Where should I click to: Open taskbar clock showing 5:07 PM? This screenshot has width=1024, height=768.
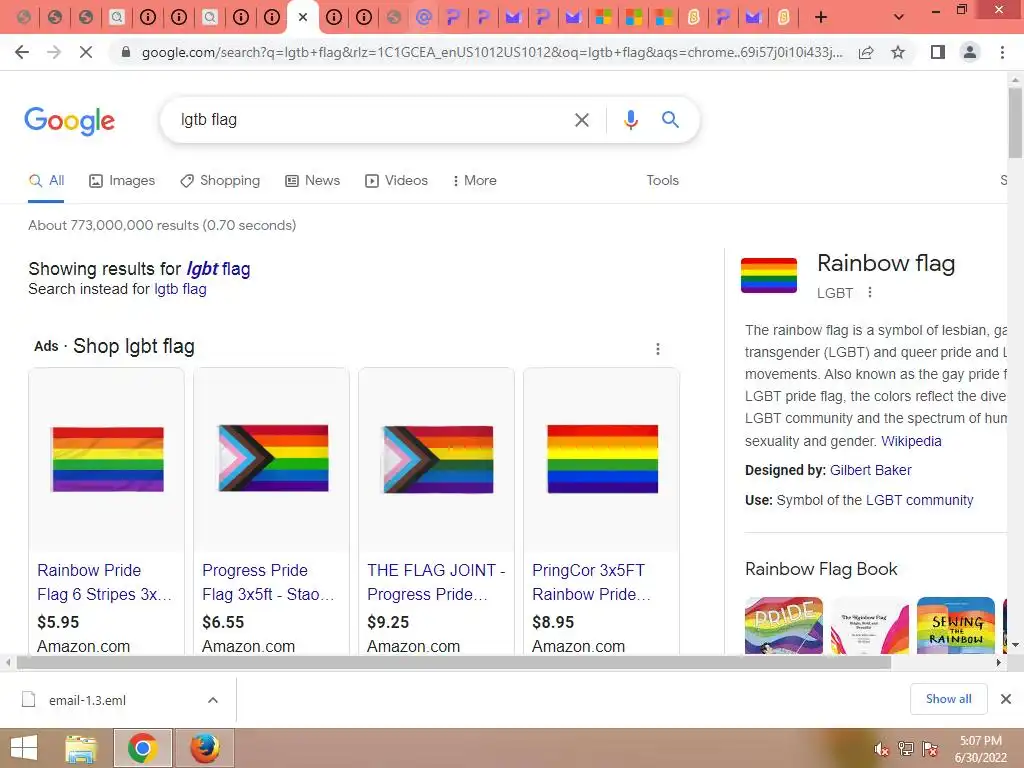[x=980, y=749]
